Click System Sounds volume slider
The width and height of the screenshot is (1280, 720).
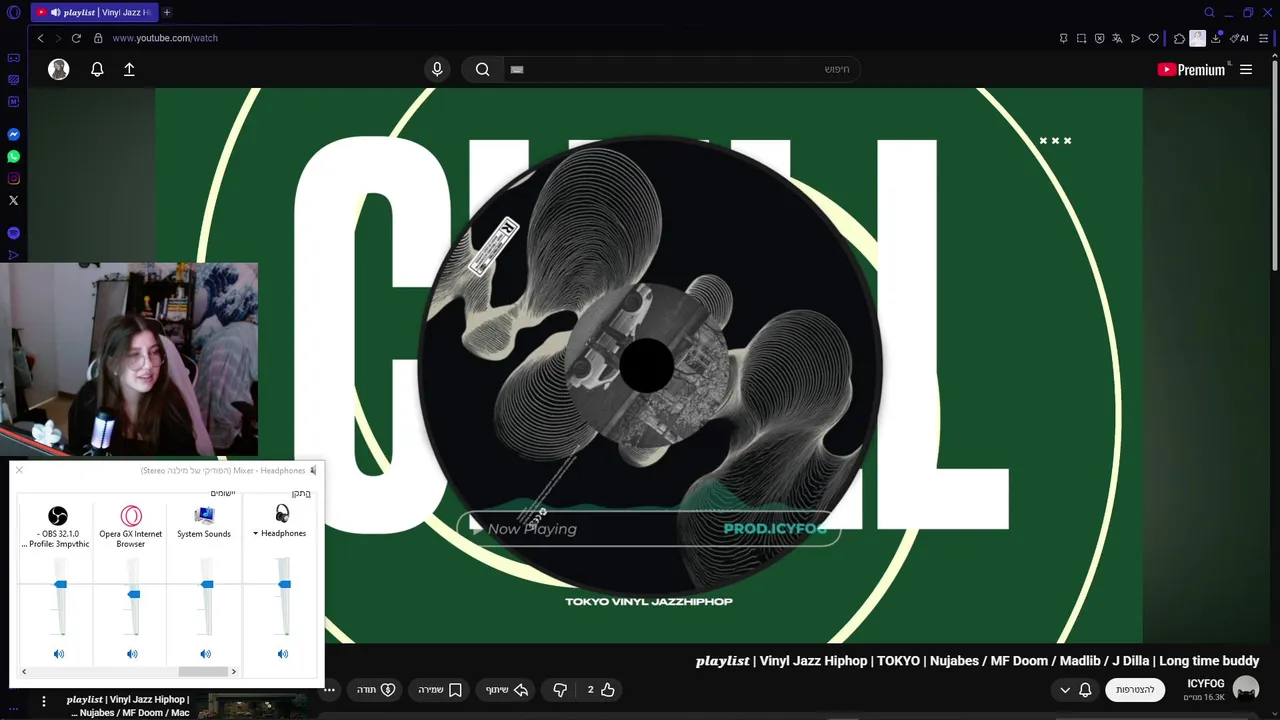click(207, 584)
